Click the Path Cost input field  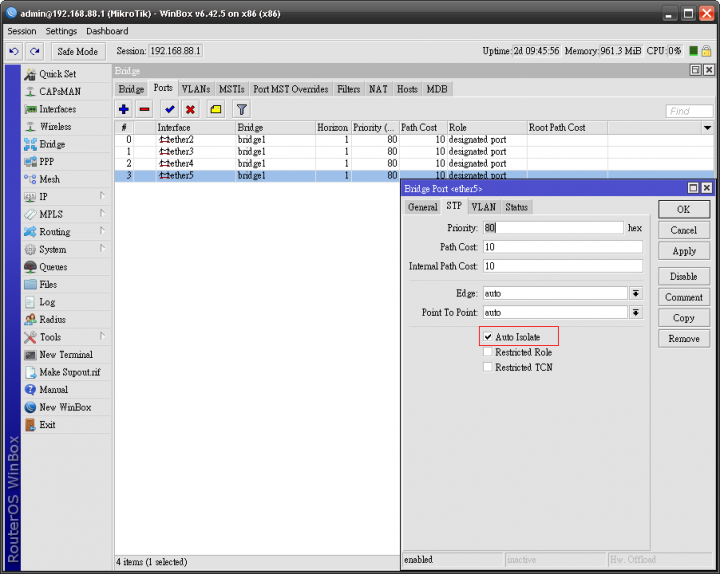[x=562, y=247]
